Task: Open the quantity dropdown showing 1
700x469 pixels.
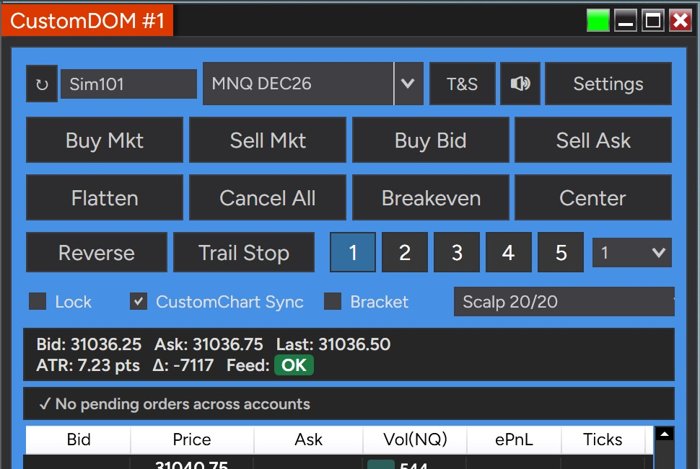Action: coord(632,253)
